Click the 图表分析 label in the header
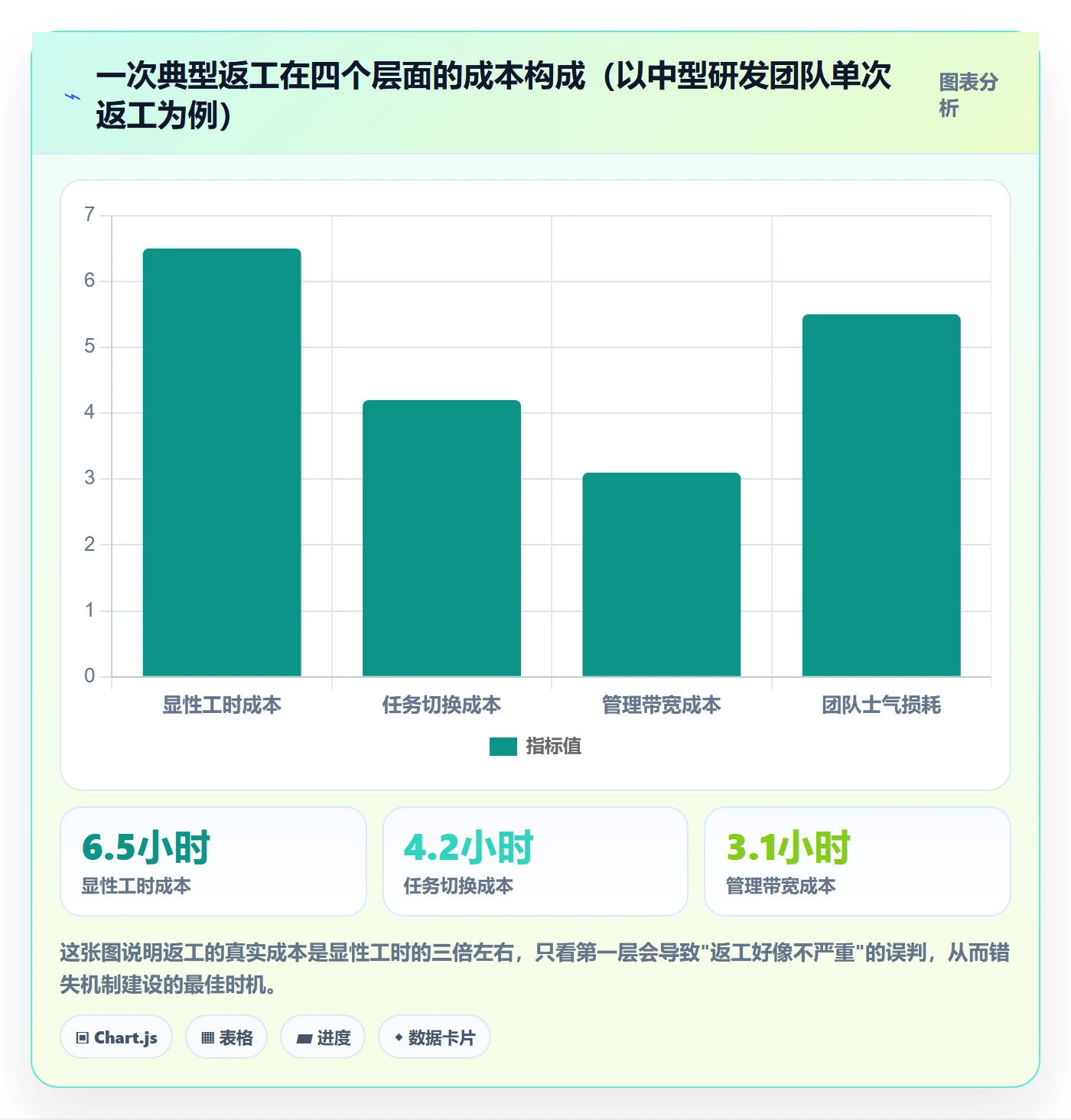Screen dimensions: 1071x1120 tap(968, 96)
